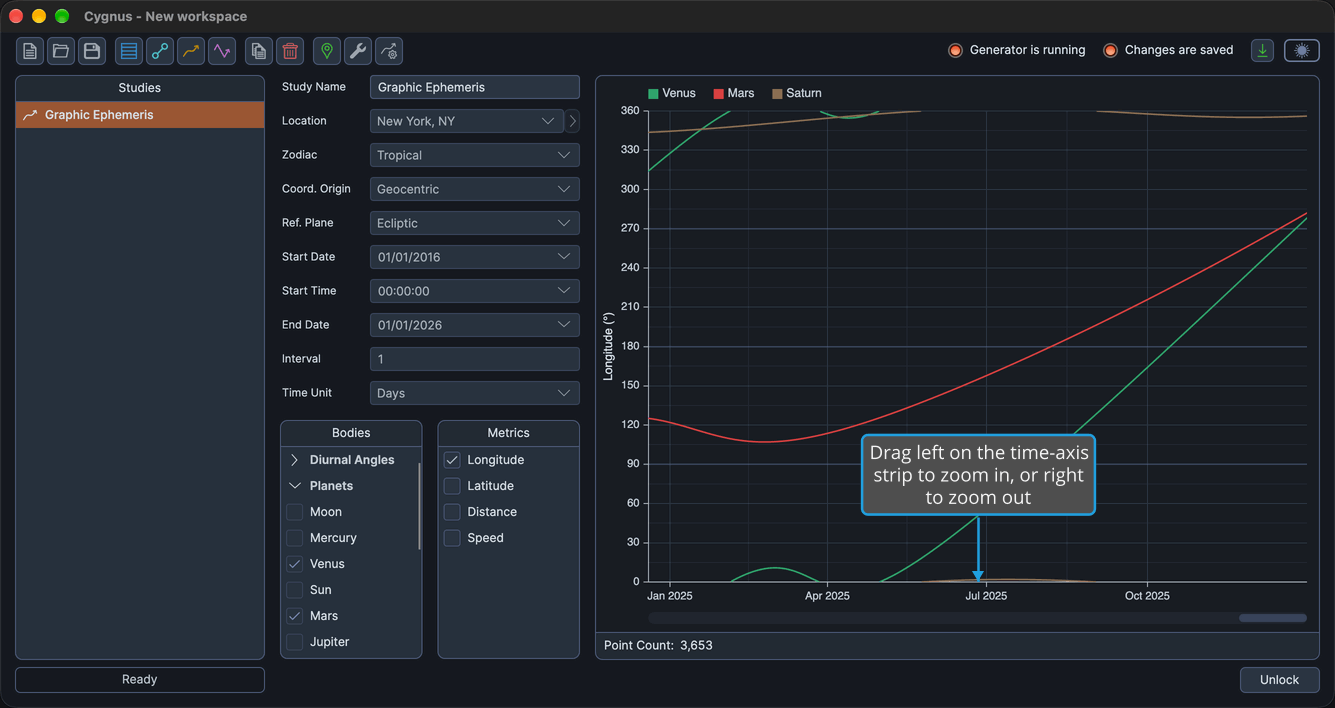Collapse the Planets group
Screen dimensions: 1335x708
coord(295,486)
